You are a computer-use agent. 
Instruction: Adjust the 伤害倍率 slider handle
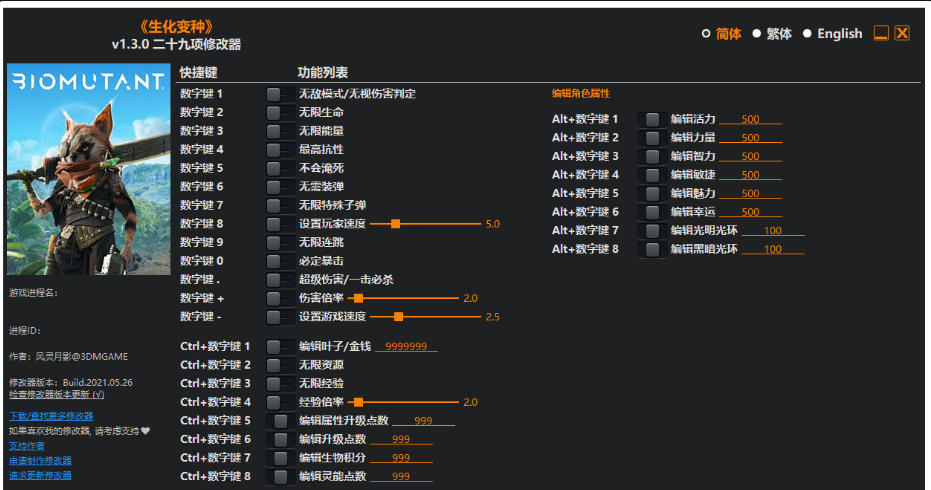click(358, 298)
